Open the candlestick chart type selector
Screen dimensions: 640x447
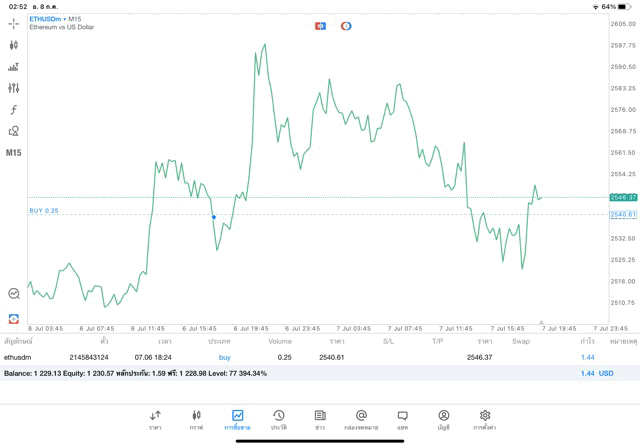(14, 45)
